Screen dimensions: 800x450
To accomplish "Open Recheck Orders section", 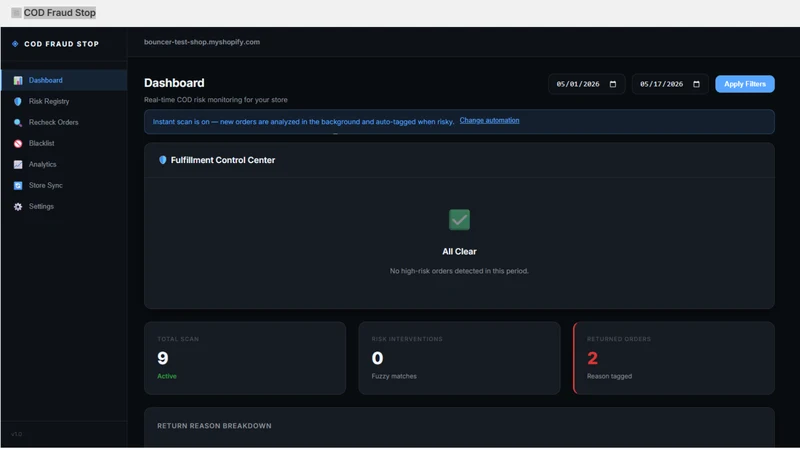I will pyautogui.click(x=64, y=122).
